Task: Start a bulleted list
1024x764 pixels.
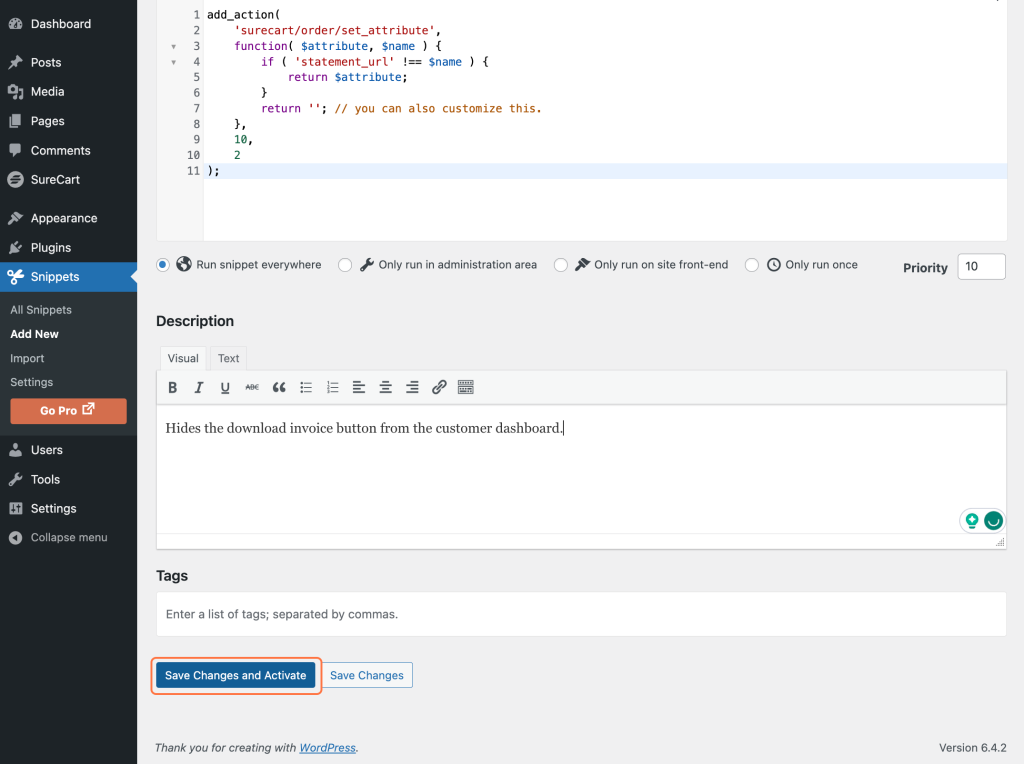Action: pyautogui.click(x=306, y=388)
